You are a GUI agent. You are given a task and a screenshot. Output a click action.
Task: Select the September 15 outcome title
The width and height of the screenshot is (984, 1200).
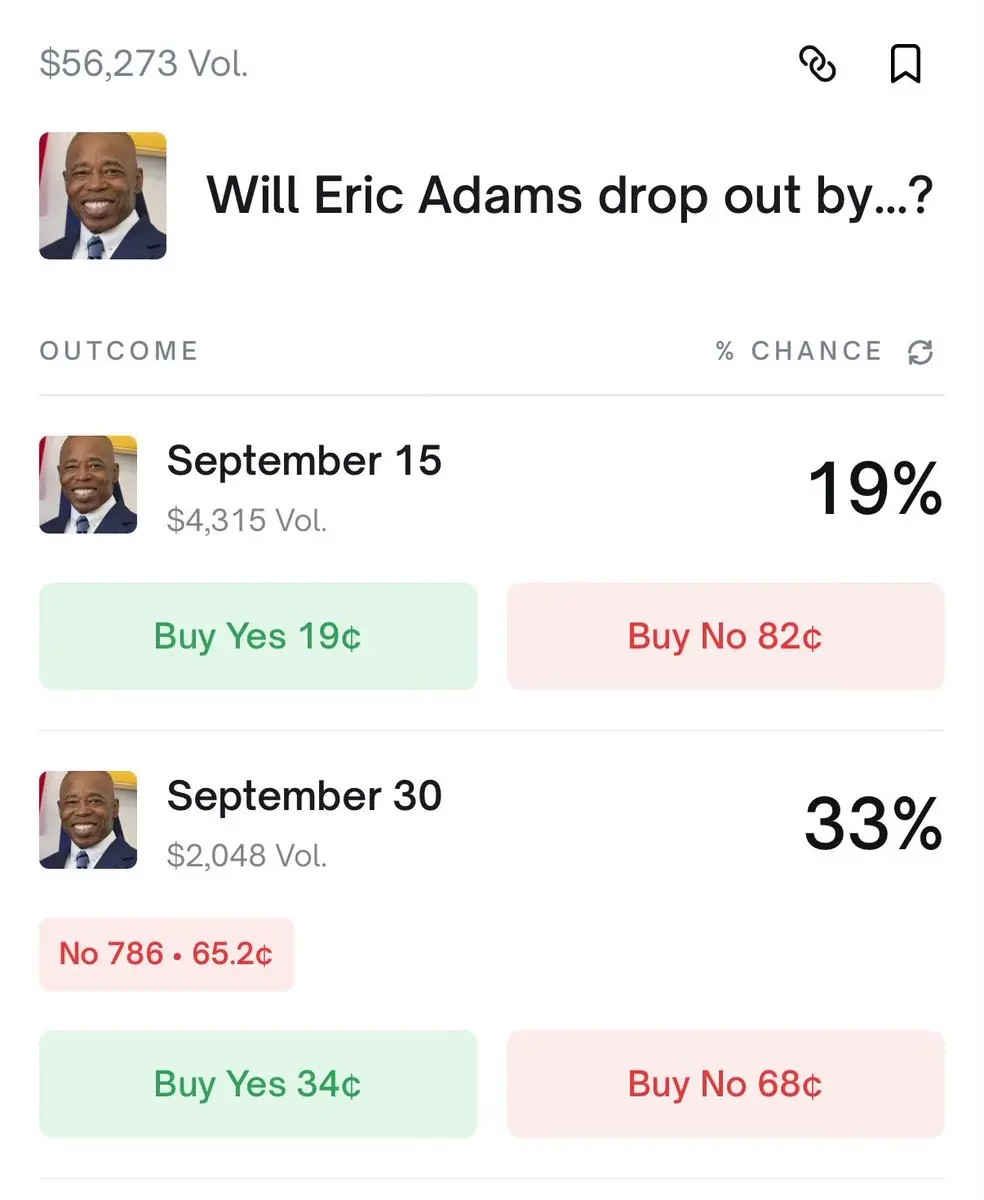pyautogui.click(x=304, y=461)
